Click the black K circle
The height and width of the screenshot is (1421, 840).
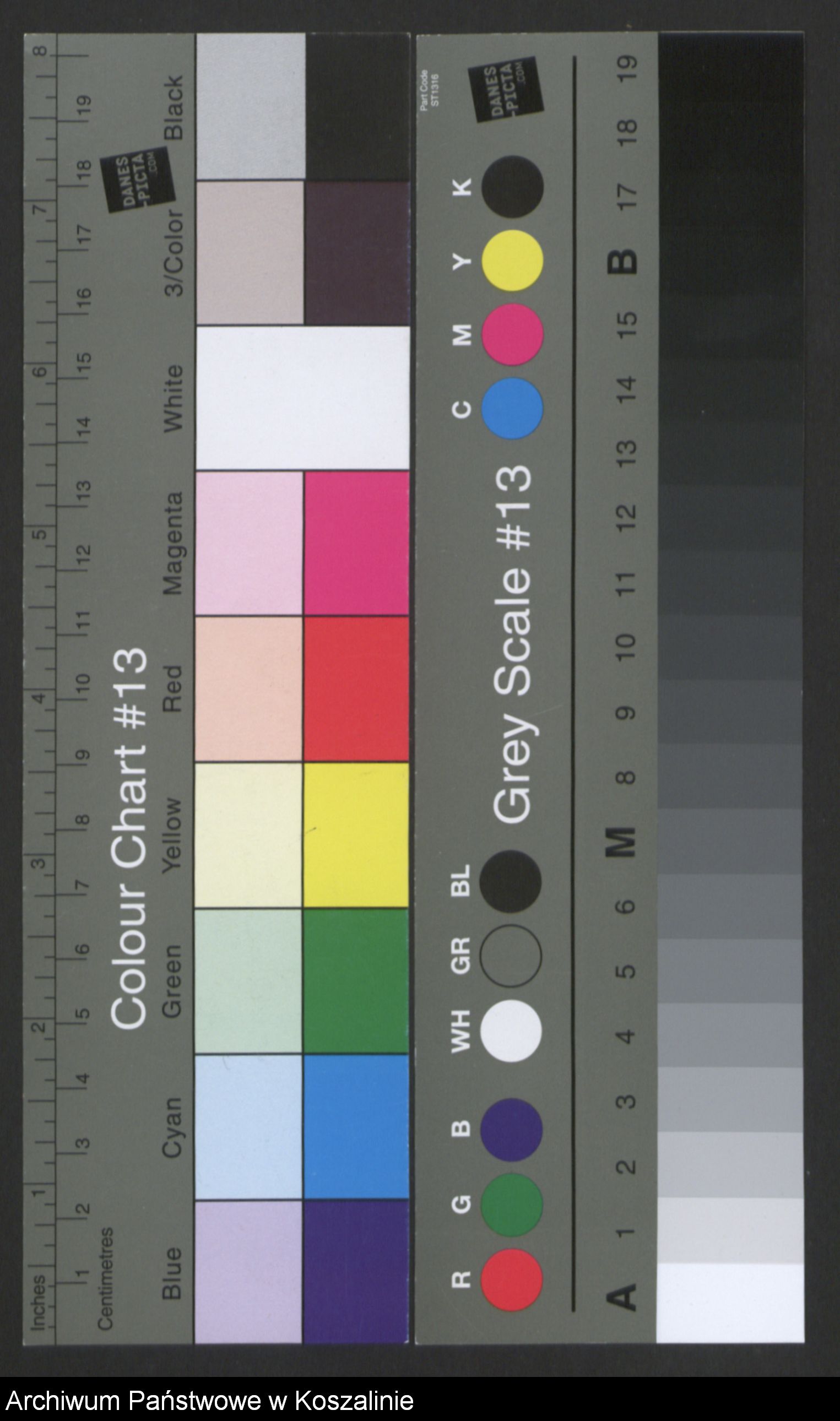[513, 187]
